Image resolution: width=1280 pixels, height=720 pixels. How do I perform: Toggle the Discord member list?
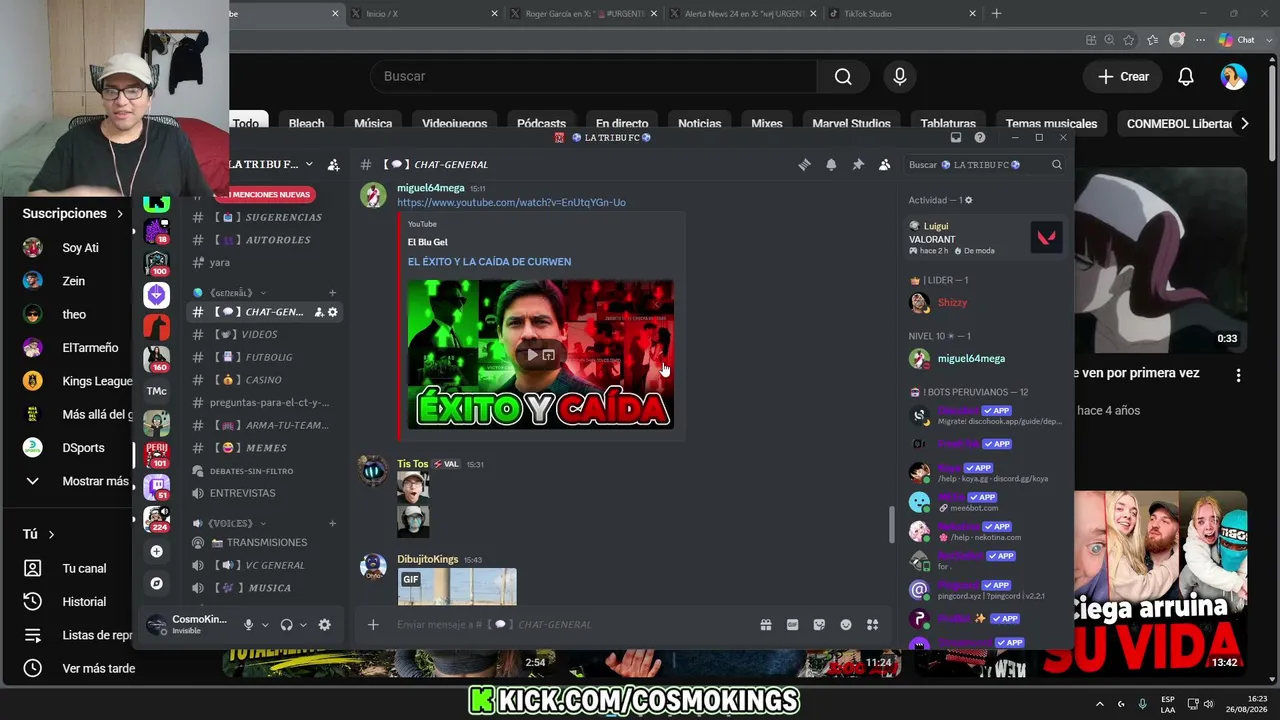pyautogui.click(x=884, y=165)
